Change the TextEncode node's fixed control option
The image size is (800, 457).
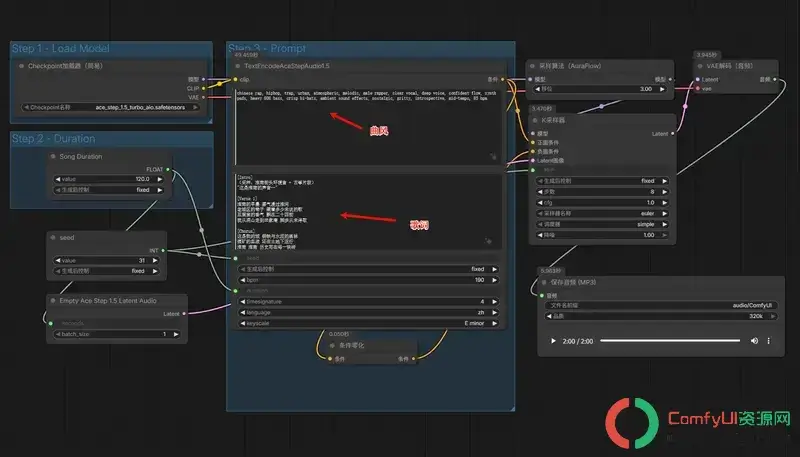click(x=368, y=269)
